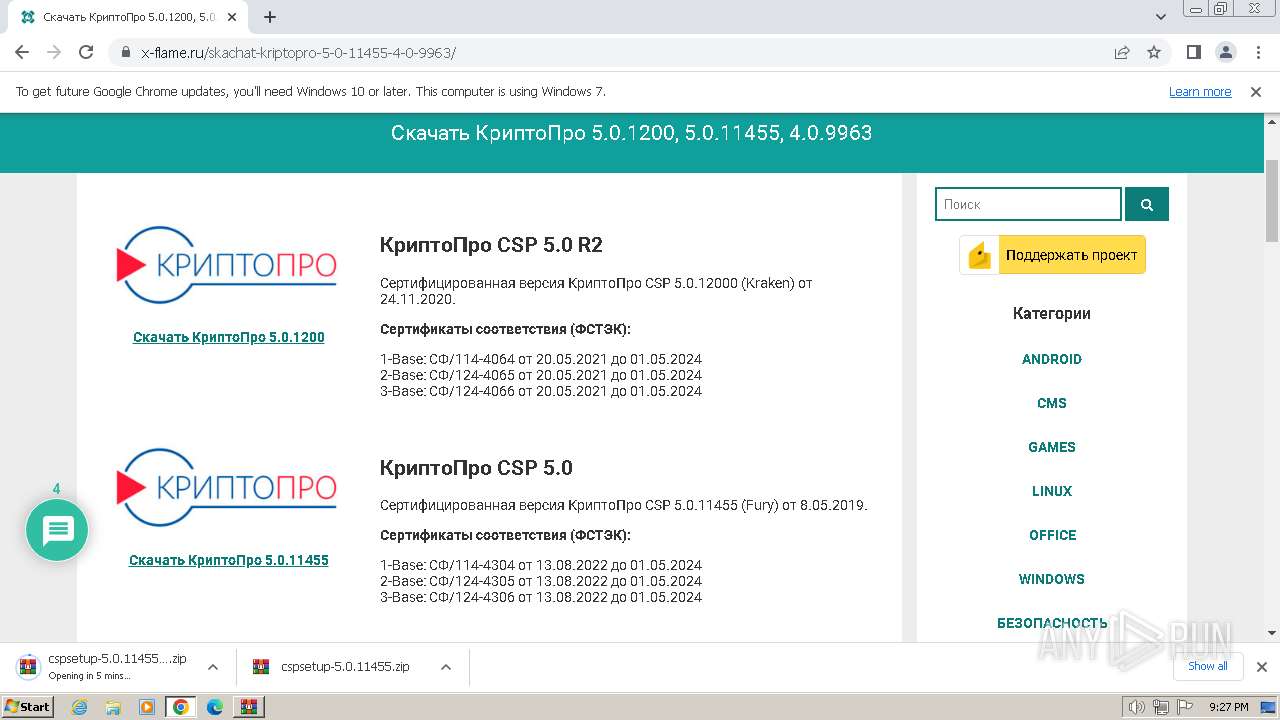This screenshot has width=1280, height=720.
Task: Show all downloads
Action: (x=1208, y=666)
